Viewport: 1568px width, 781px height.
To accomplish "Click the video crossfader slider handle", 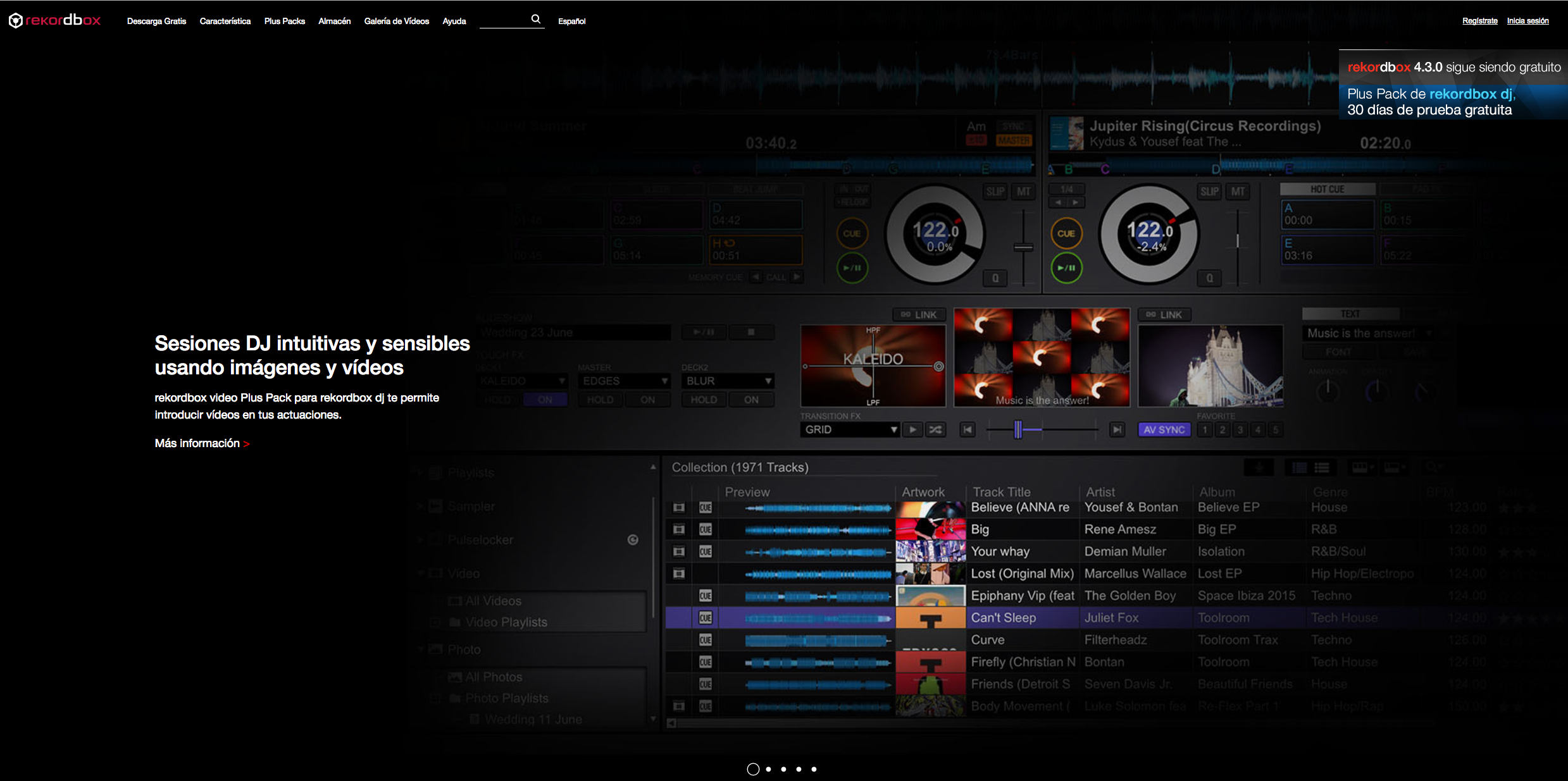I will pos(1018,430).
